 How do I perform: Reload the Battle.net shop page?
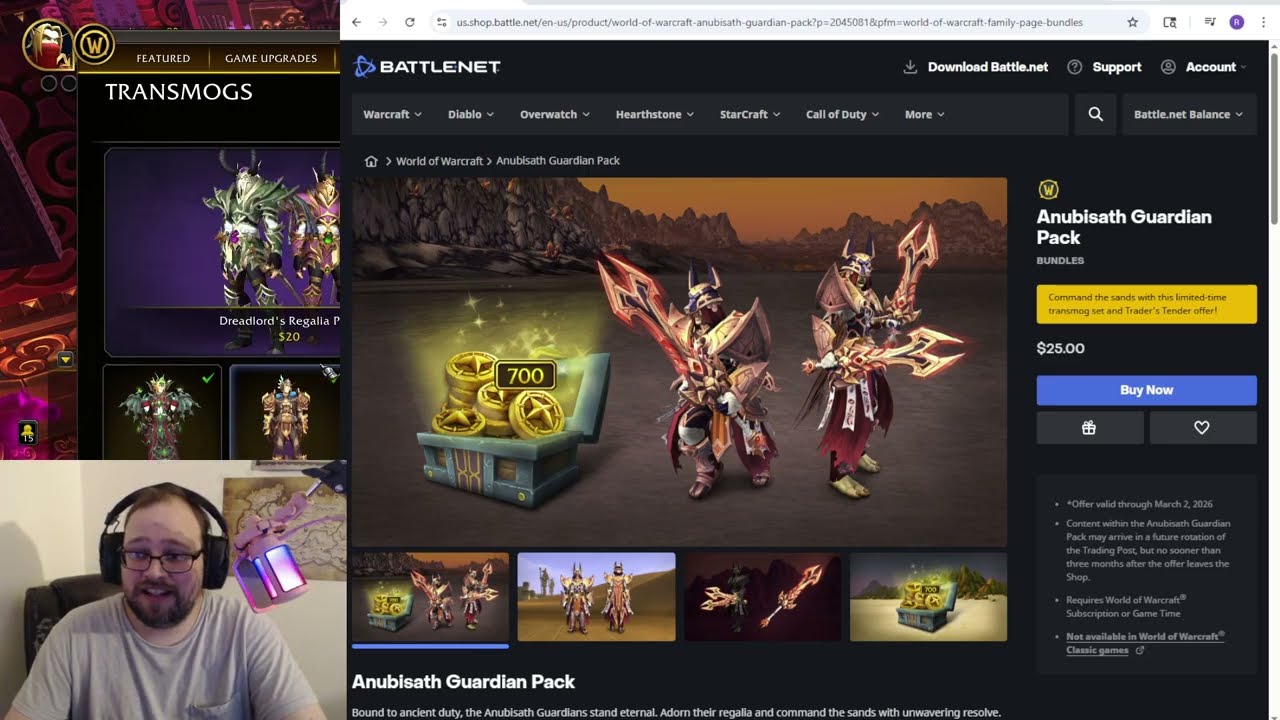410,22
